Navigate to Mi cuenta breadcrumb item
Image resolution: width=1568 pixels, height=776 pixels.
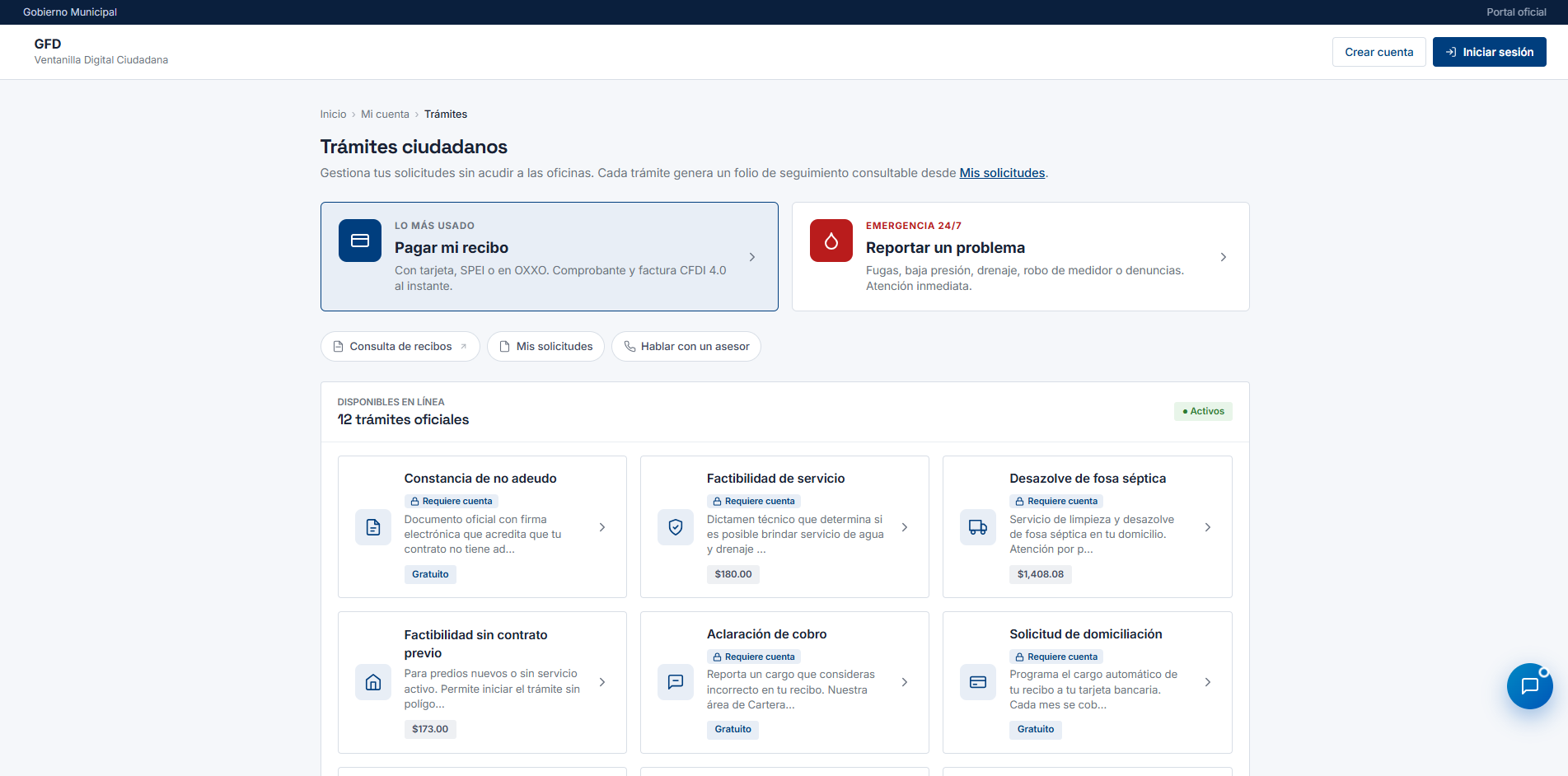[385, 115]
